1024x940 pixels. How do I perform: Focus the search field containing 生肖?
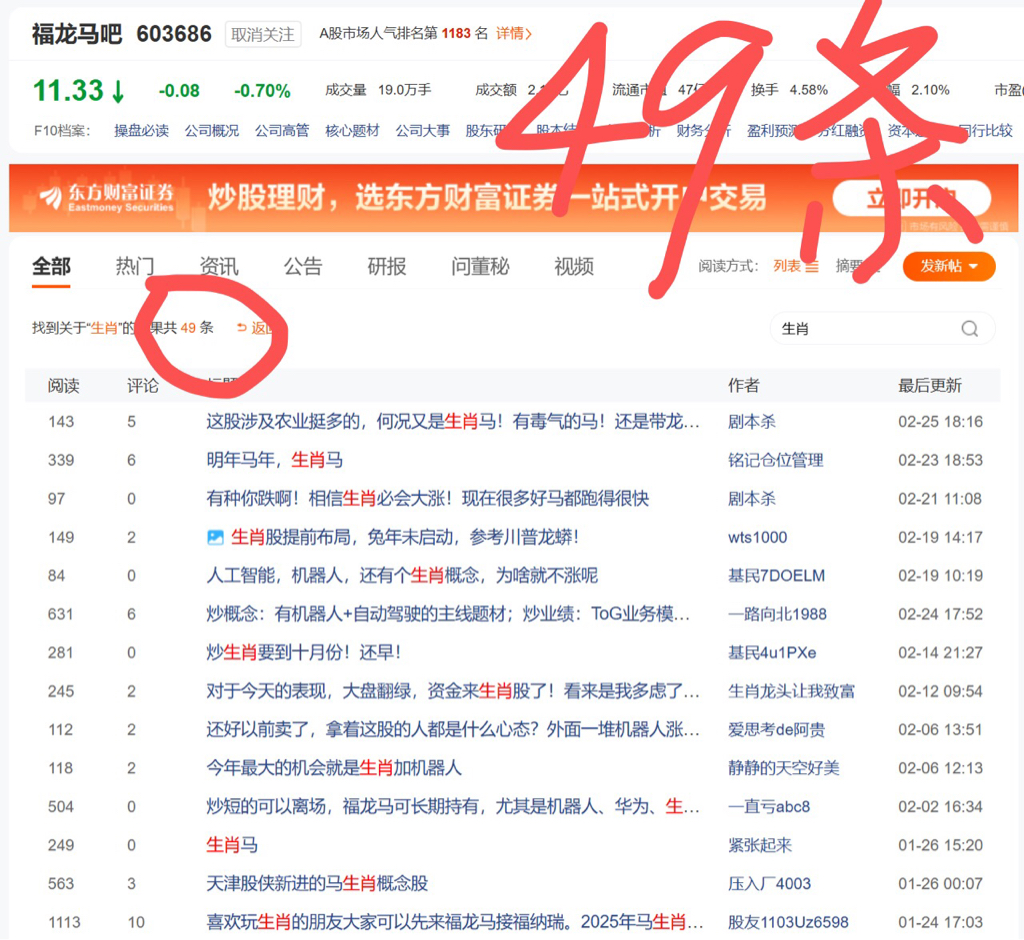(882, 329)
